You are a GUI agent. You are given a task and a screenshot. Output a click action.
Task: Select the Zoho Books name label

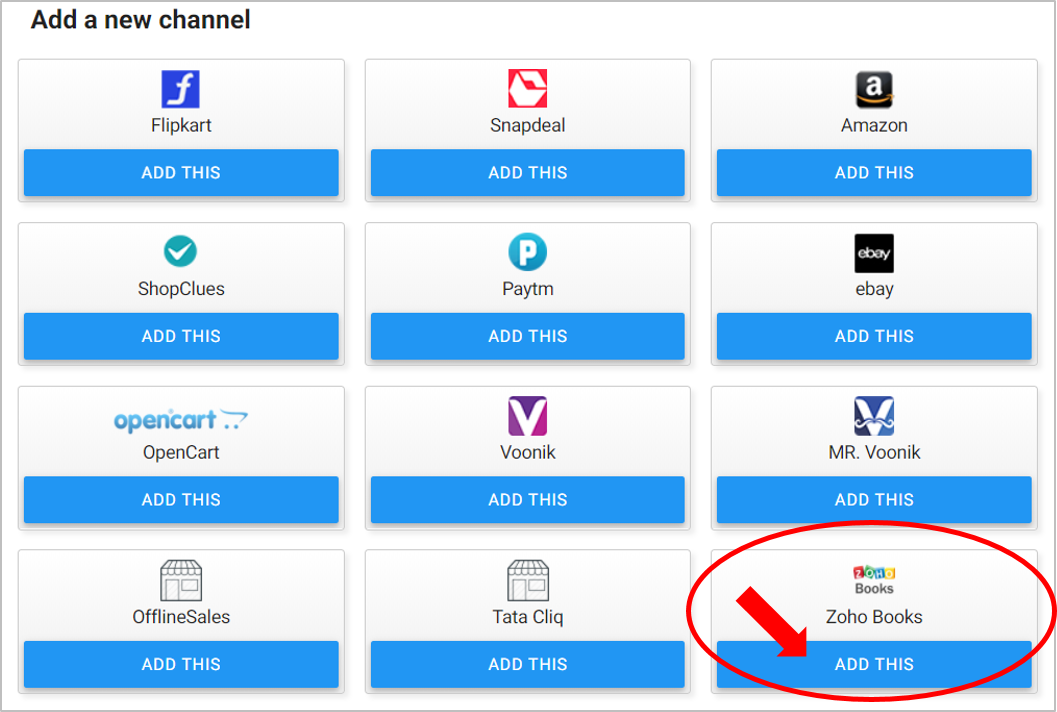(x=874, y=617)
